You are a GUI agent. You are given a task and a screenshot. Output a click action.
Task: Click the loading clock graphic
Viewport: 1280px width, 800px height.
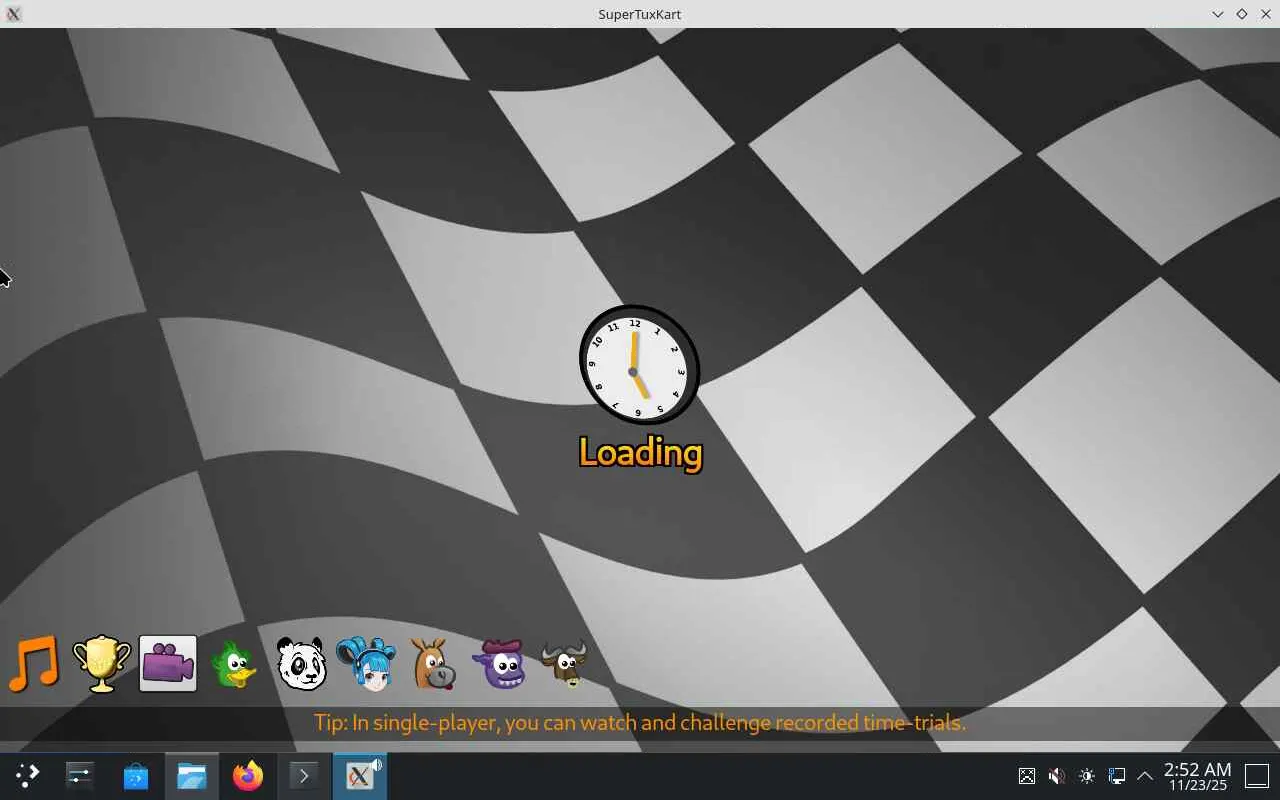639,365
